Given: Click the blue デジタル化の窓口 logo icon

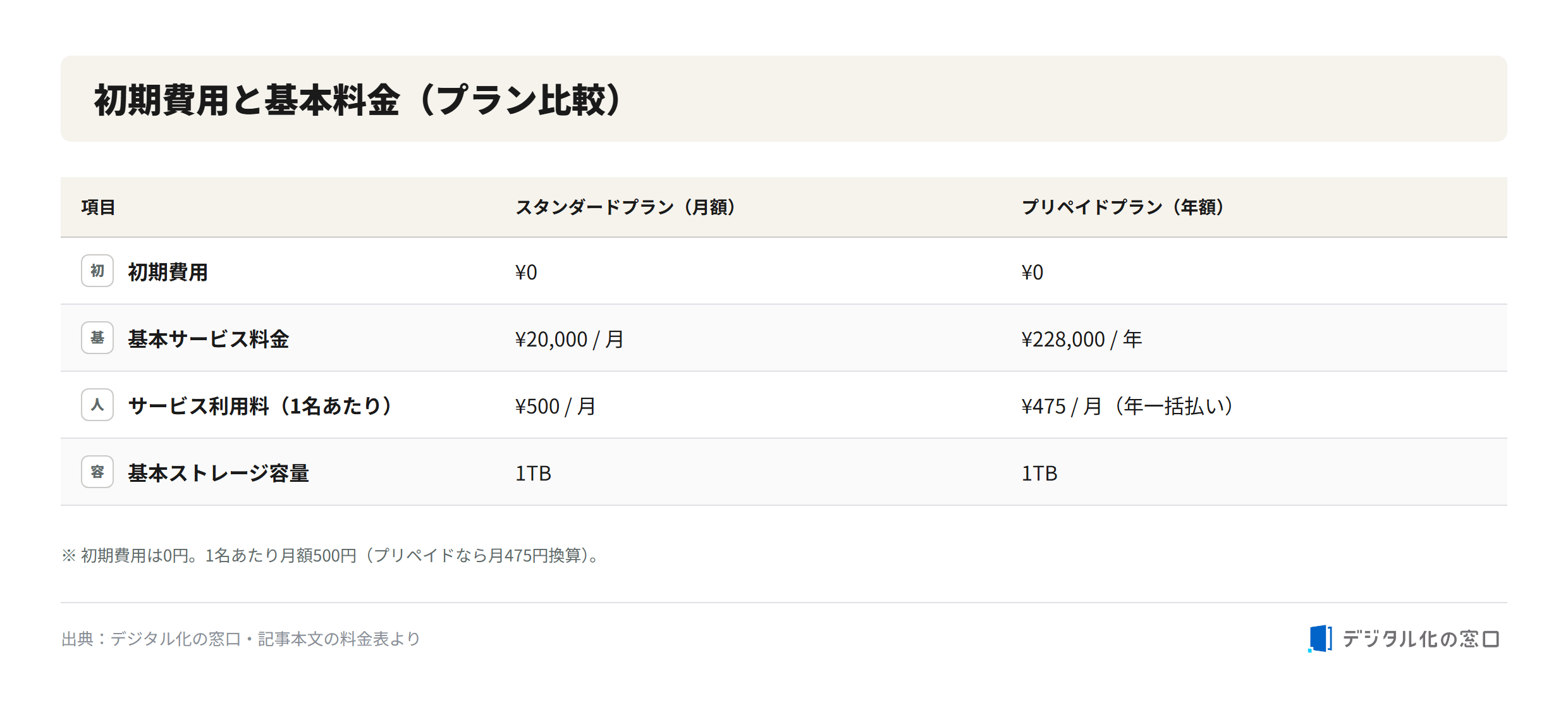Looking at the screenshot, I should [x=1320, y=639].
